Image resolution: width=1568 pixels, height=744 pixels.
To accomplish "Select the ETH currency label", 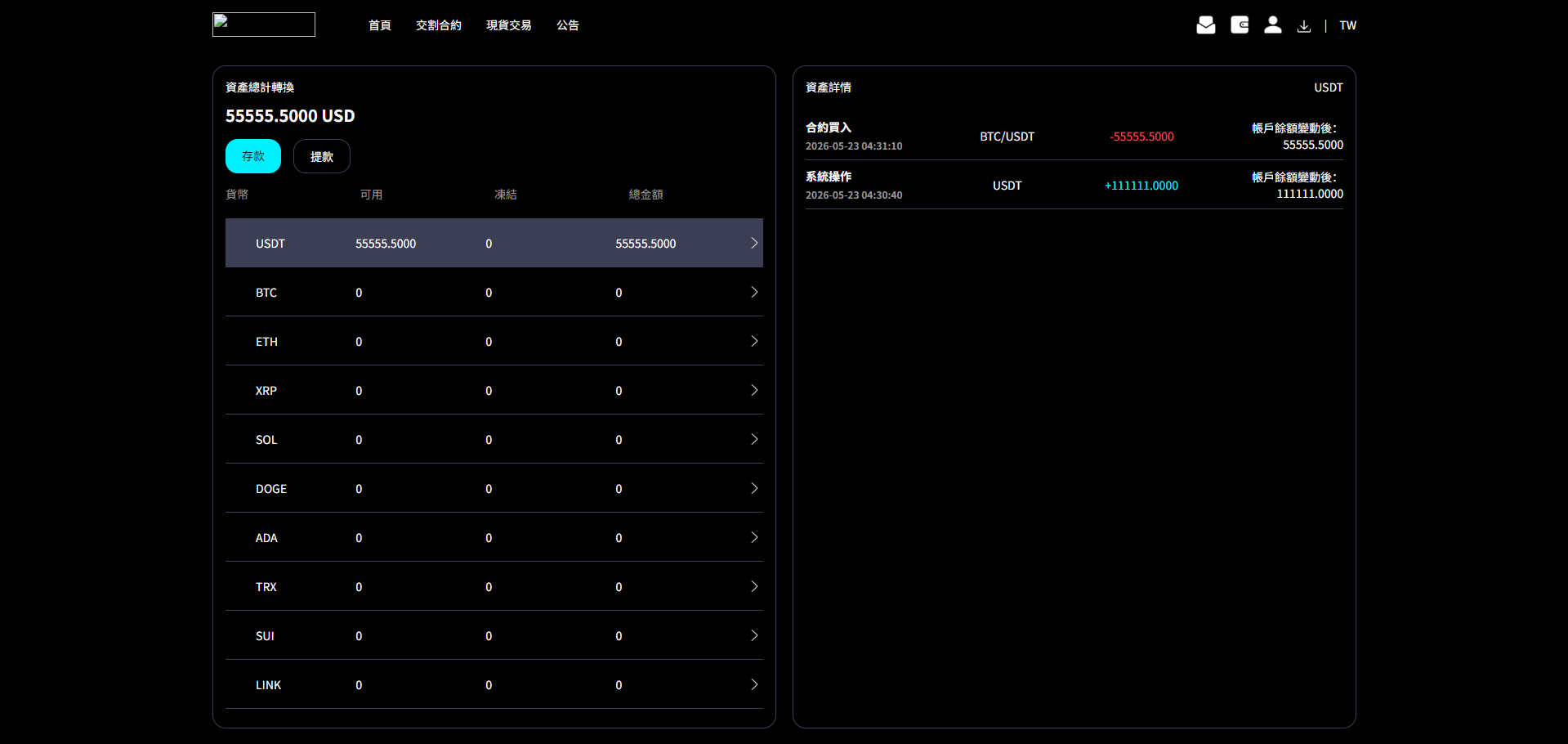I will pyautogui.click(x=266, y=342).
